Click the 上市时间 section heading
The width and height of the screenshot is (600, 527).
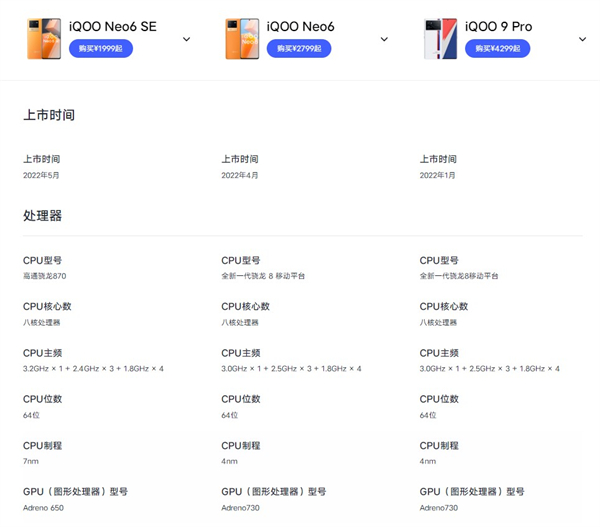49,115
